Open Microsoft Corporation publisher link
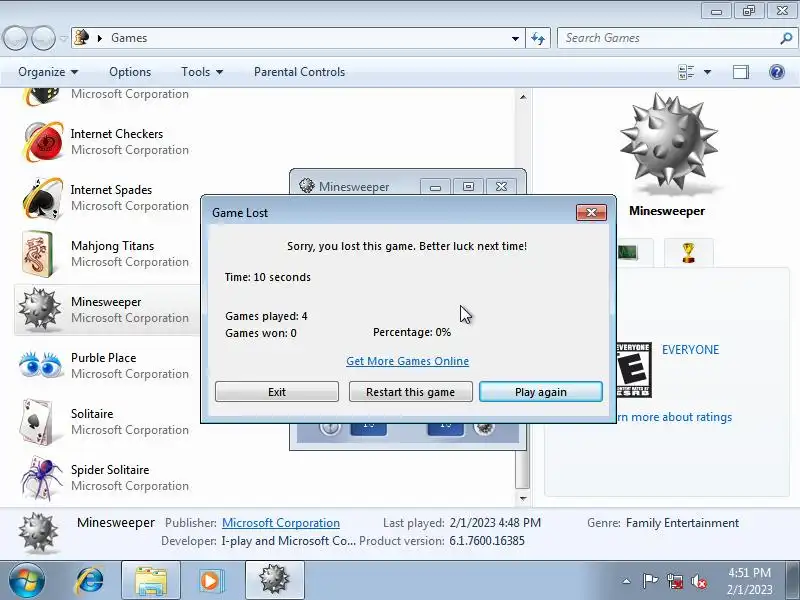The width and height of the screenshot is (800, 600). [281, 523]
